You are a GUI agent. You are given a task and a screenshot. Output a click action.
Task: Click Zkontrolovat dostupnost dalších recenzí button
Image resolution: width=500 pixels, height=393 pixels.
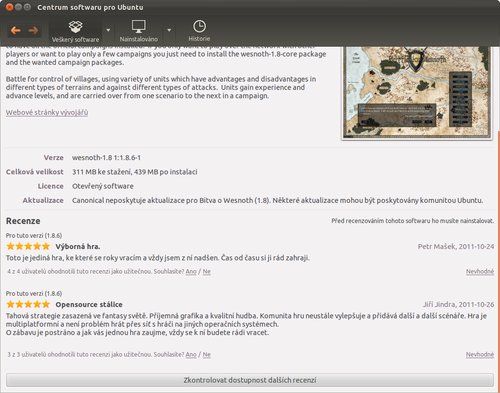click(x=250, y=380)
